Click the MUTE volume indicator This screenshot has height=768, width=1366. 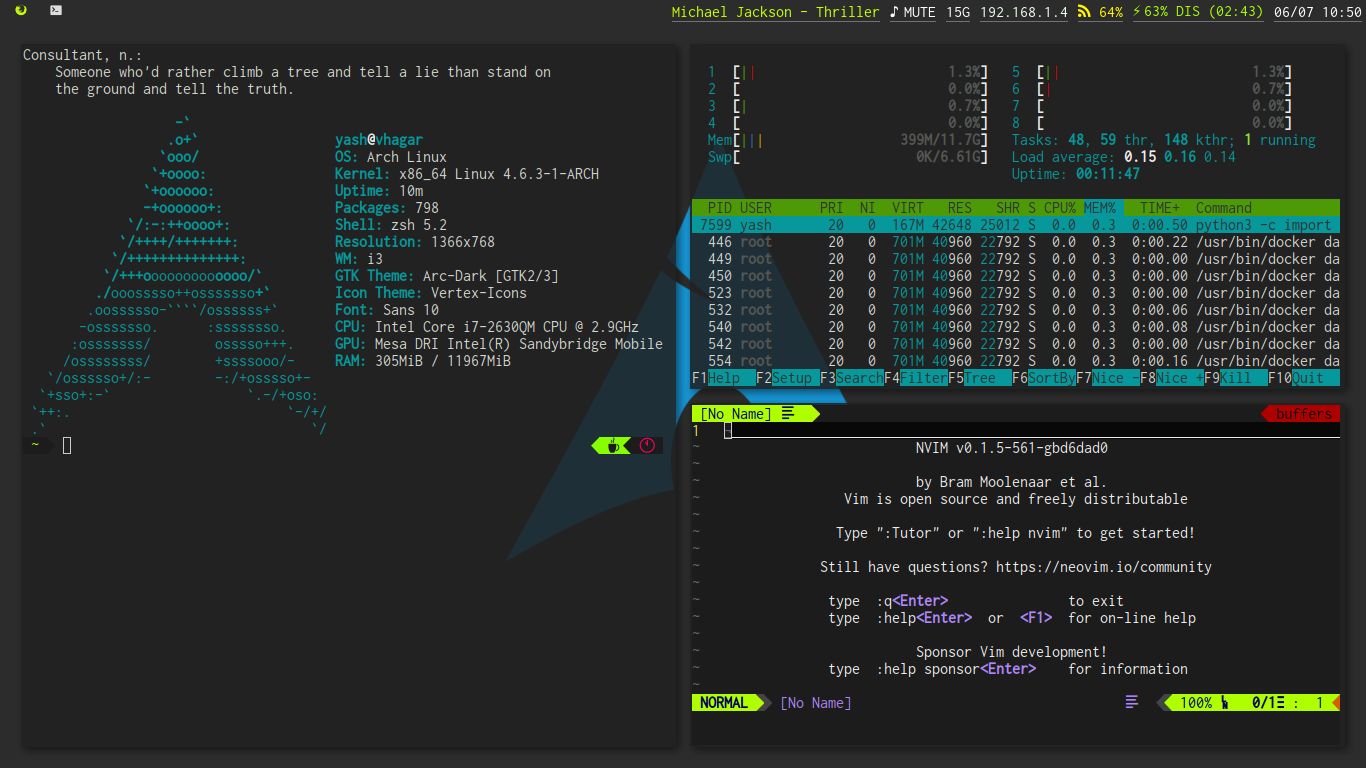(919, 12)
